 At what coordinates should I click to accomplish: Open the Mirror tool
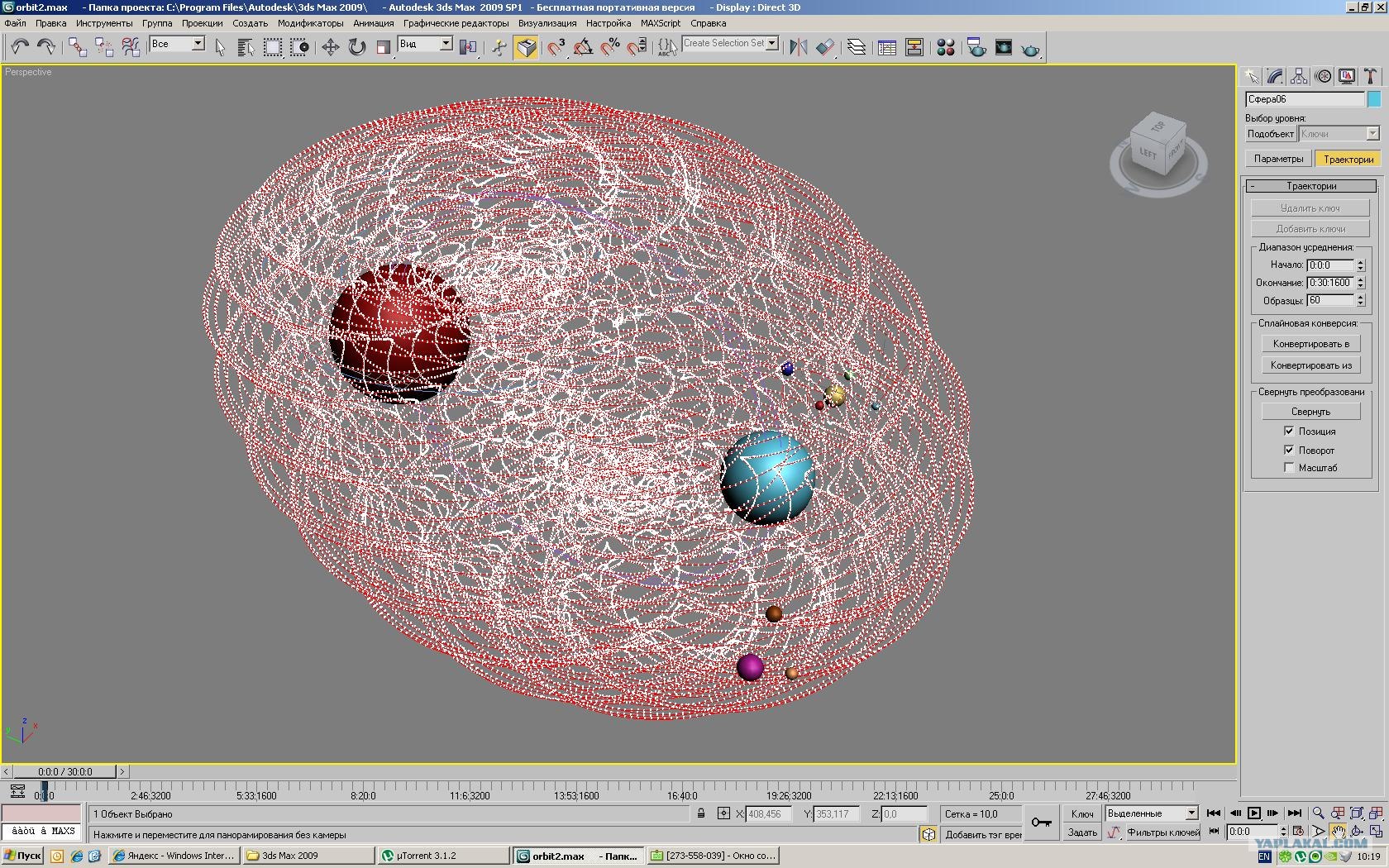[798, 47]
